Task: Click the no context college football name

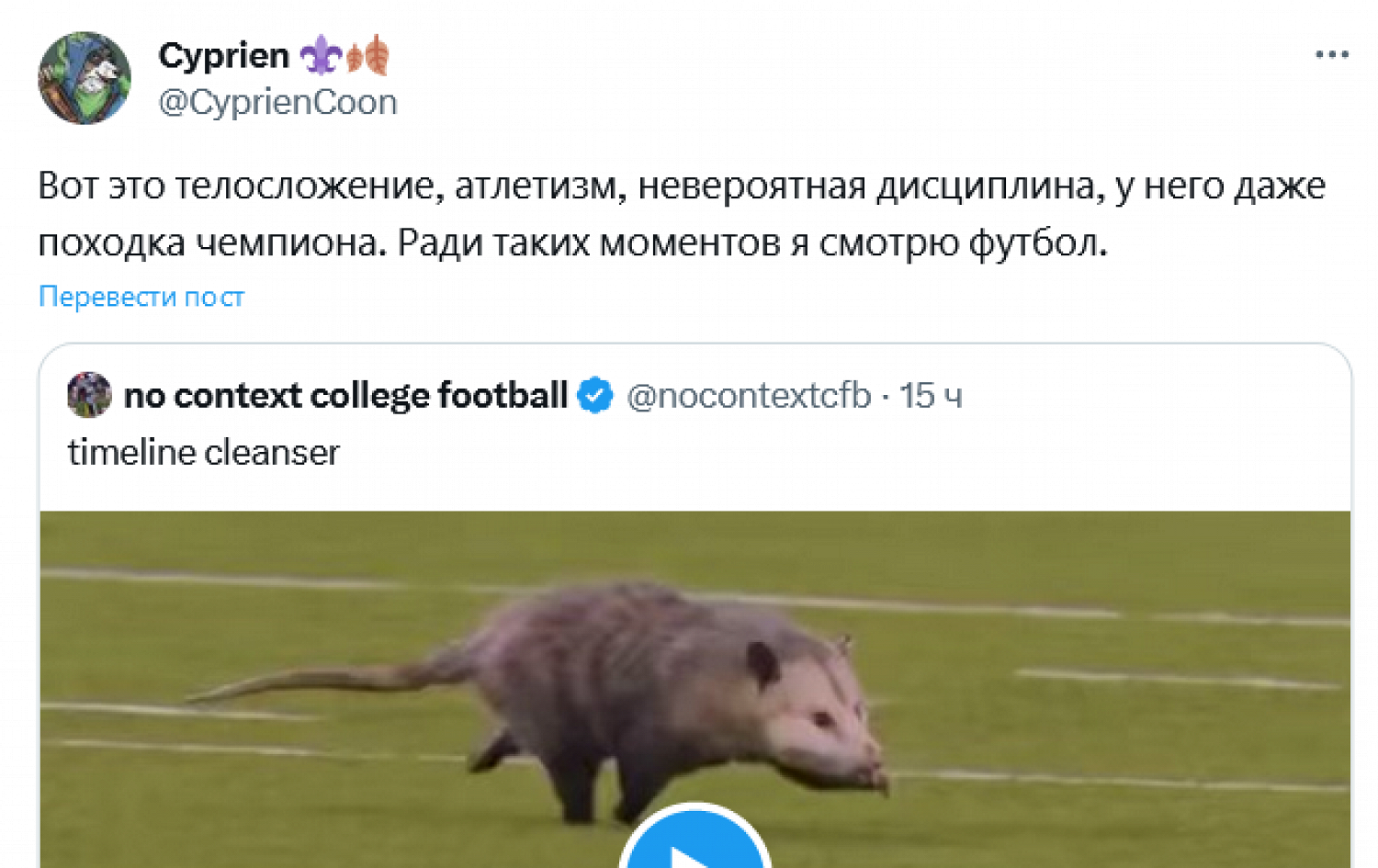Action: (x=345, y=395)
